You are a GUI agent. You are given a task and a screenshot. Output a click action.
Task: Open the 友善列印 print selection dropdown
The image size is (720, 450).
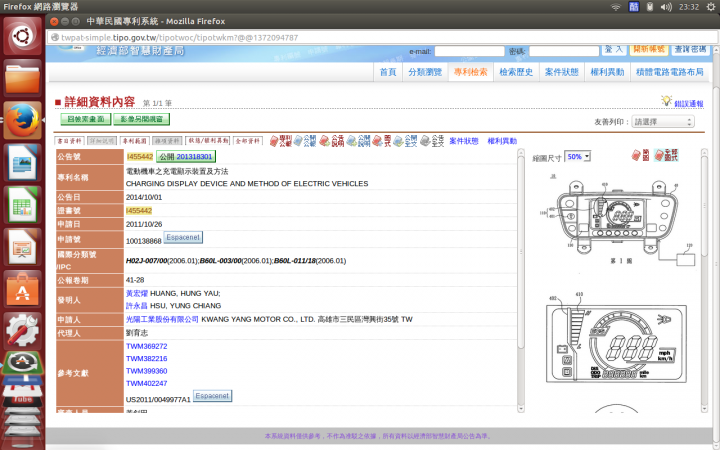(x=663, y=122)
